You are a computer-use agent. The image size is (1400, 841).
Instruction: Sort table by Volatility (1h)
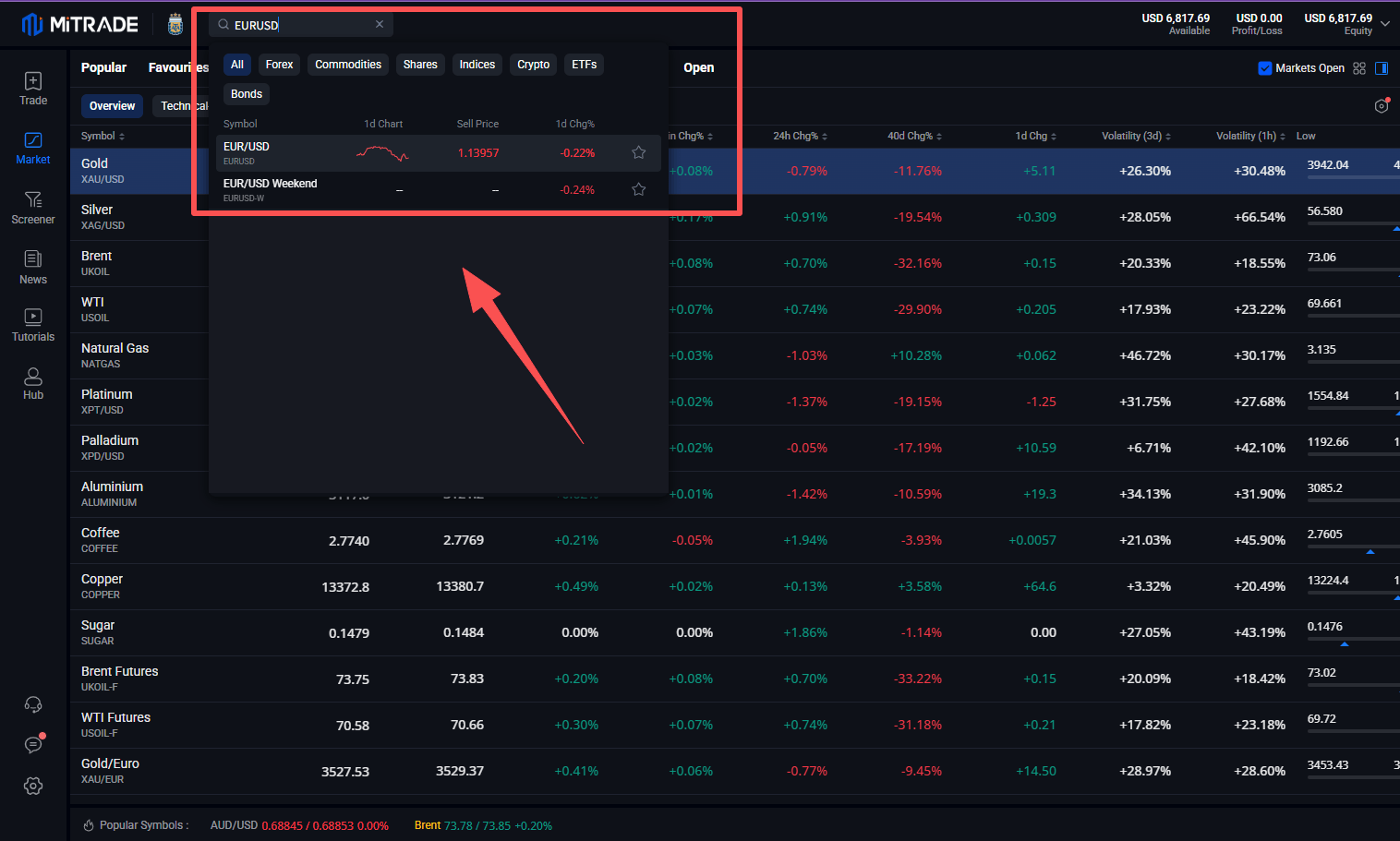point(1250,136)
